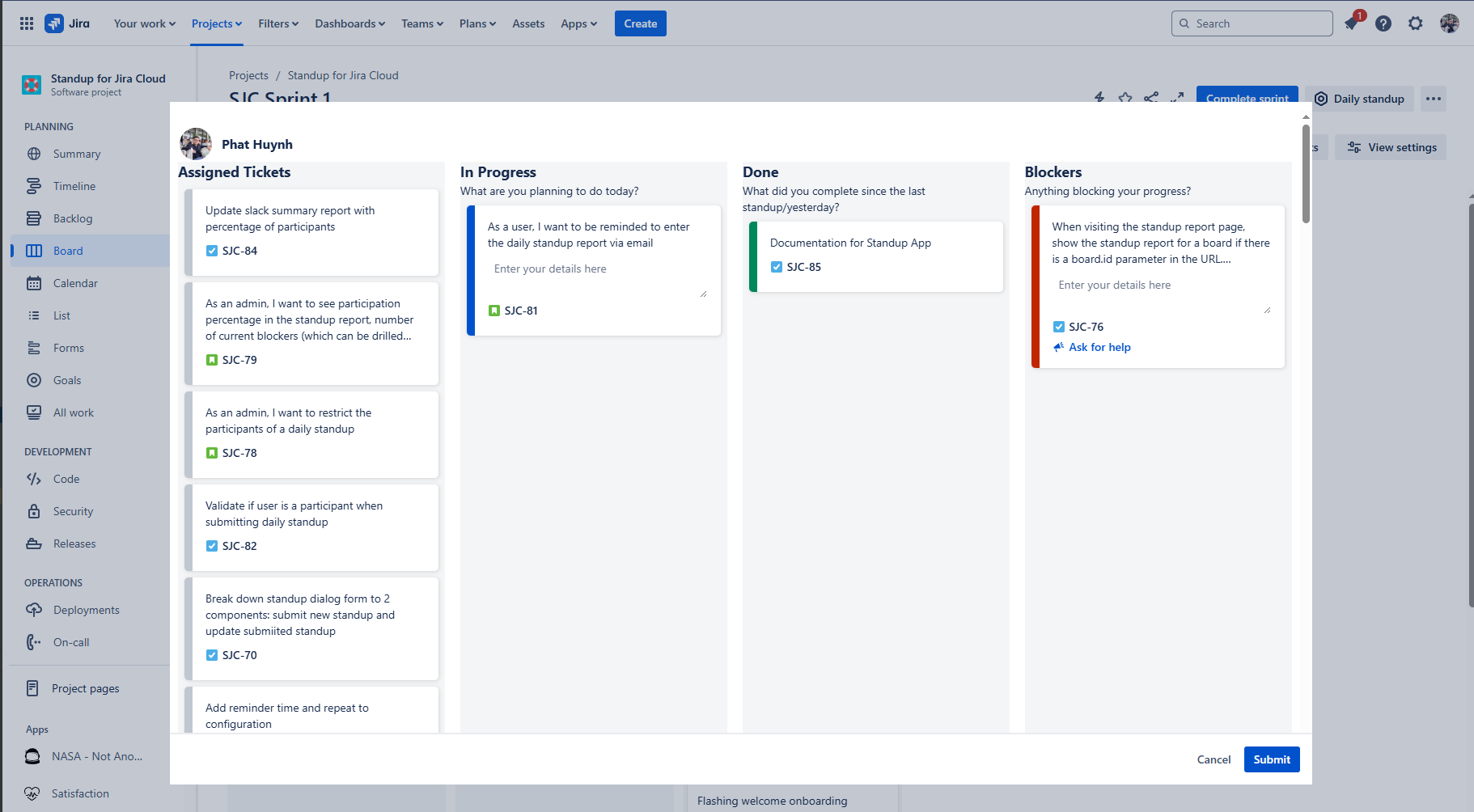Select the SJC-82 assigned ticket card
The width and height of the screenshot is (1474, 812).
[311, 527]
